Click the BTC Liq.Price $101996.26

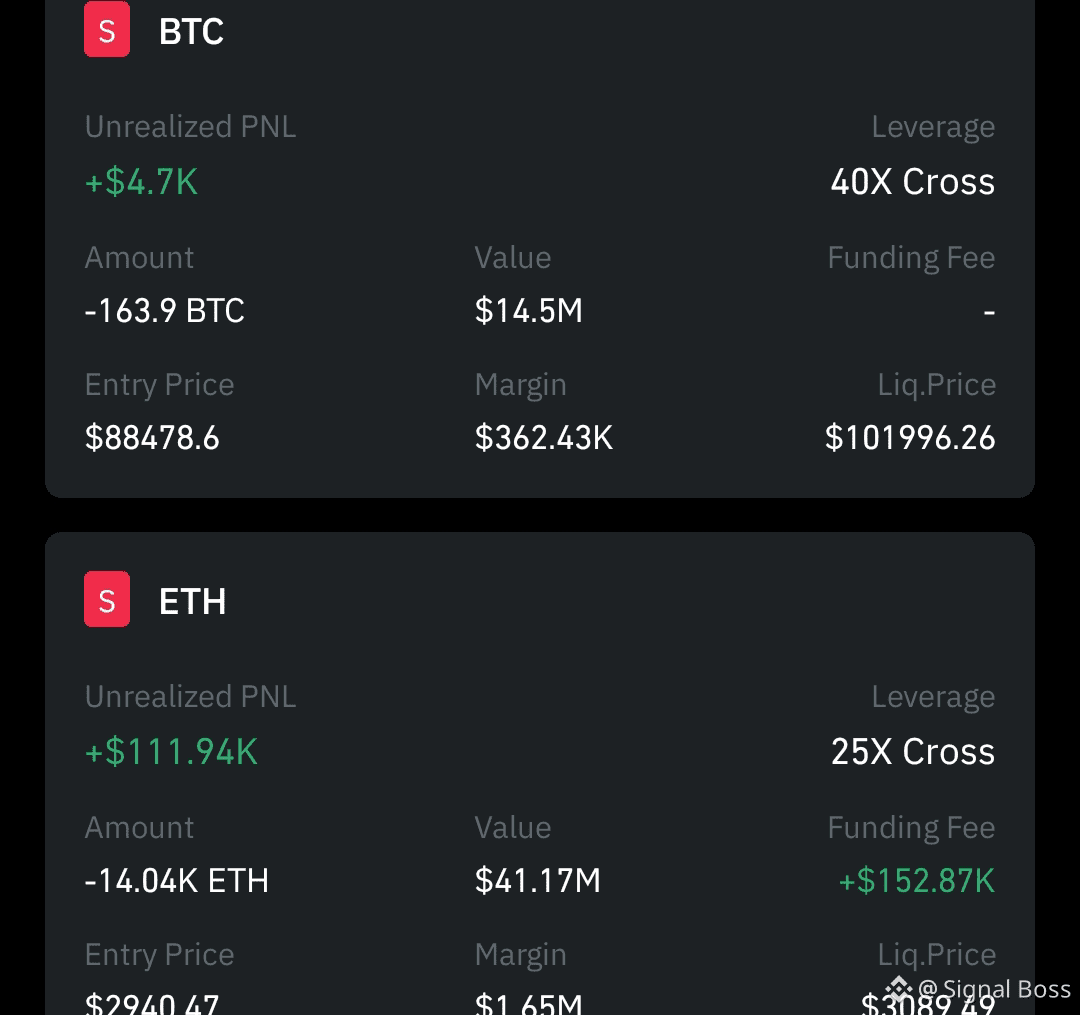tap(909, 437)
